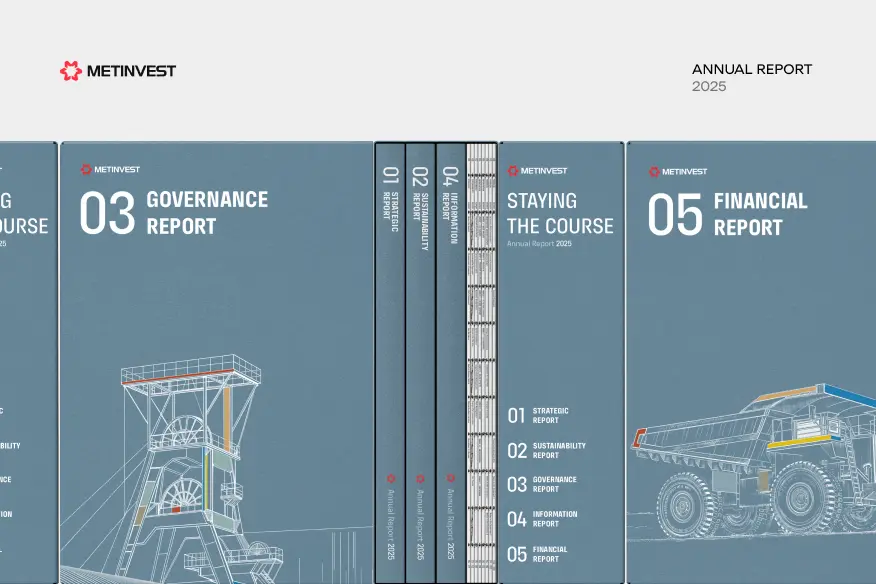The width and height of the screenshot is (876, 584).
Task: Click the striped index book spine
Action: (x=482, y=363)
